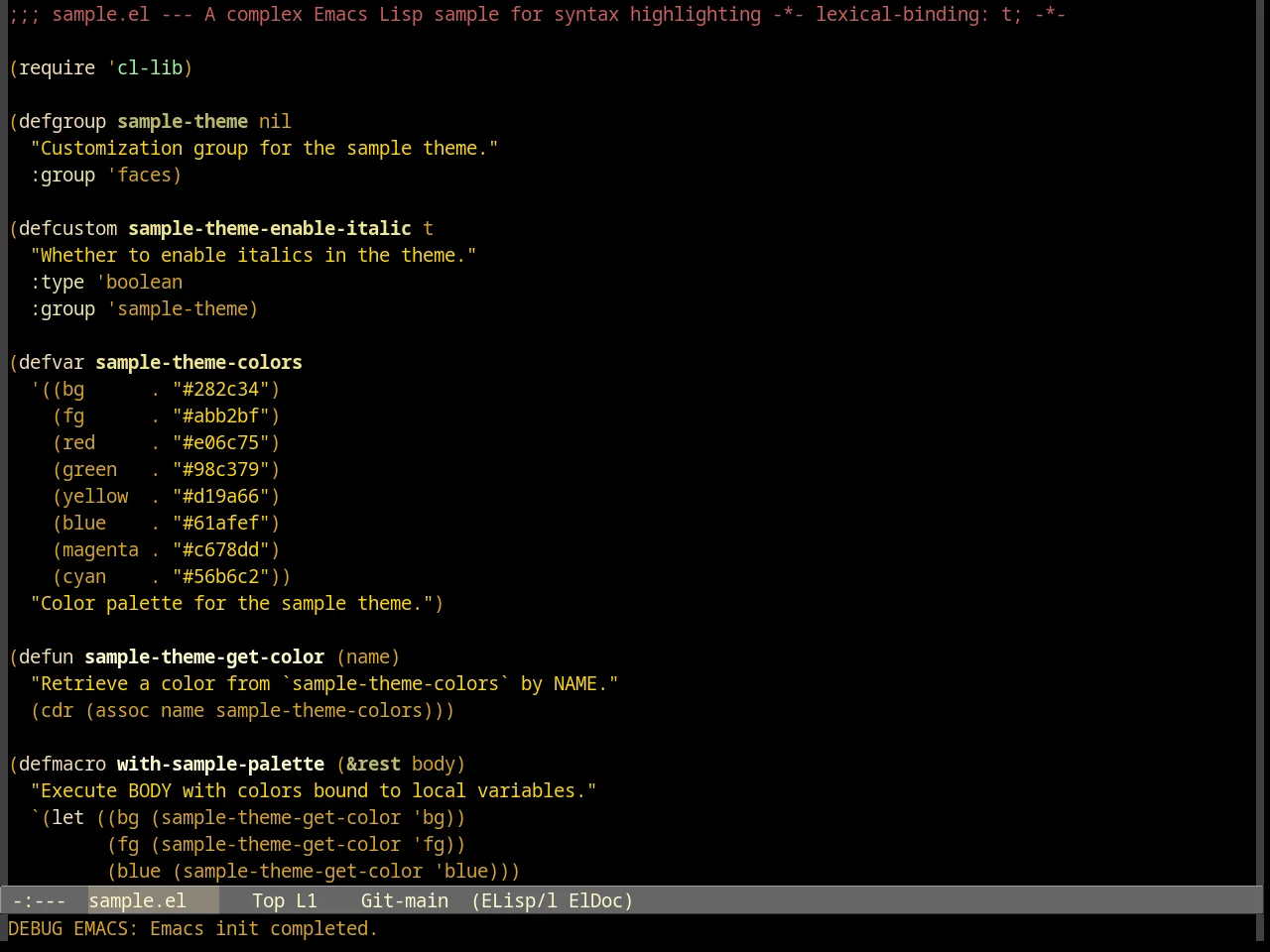Click function name sample-theme-get-color after defun
The height and width of the screenshot is (952, 1270).
(x=204, y=656)
